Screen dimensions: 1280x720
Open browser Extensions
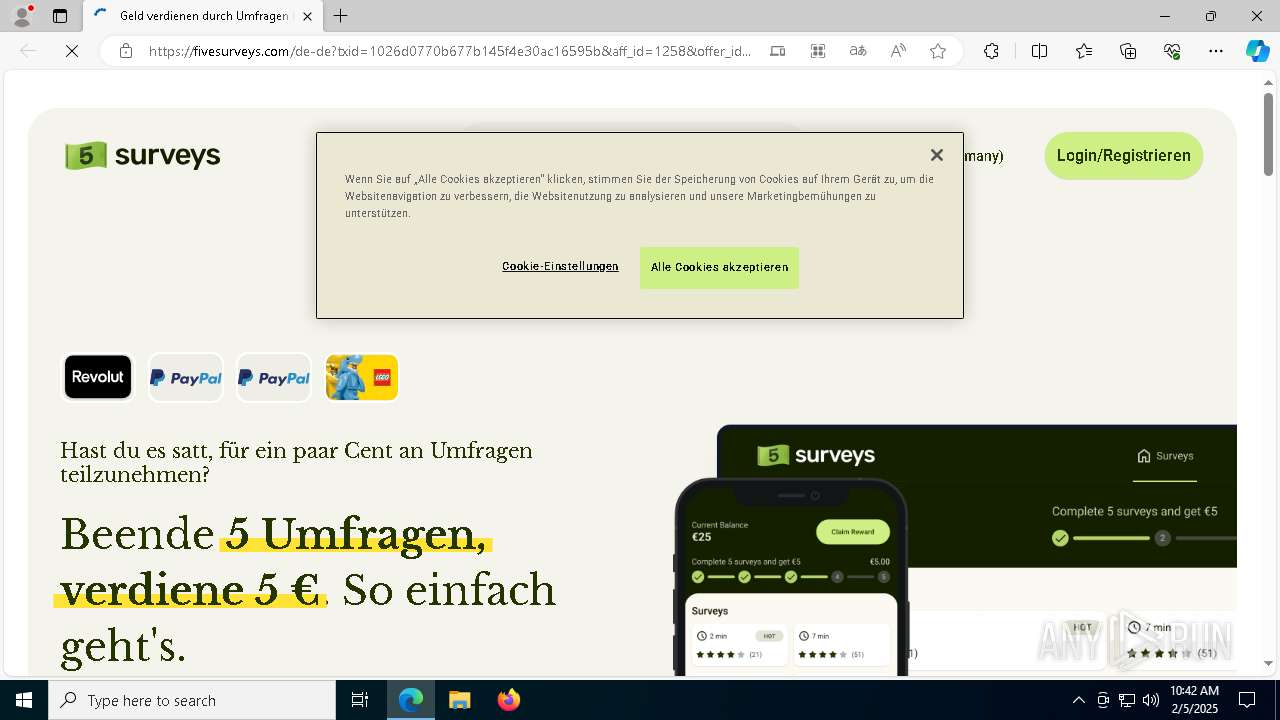991,51
